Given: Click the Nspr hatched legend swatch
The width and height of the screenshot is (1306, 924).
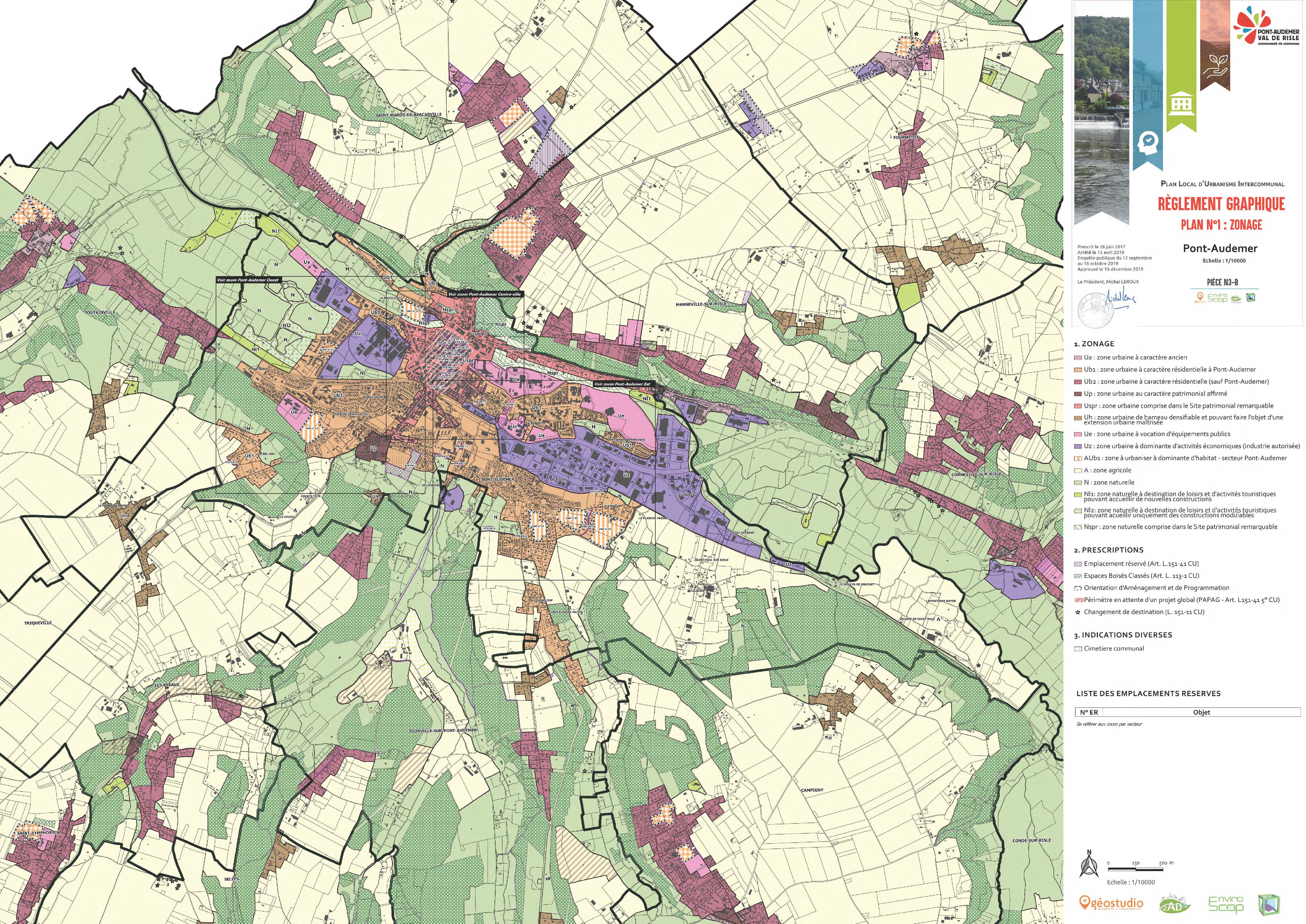Looking at the screenshot, I should pyautogui.click(x=1077, y=527).
